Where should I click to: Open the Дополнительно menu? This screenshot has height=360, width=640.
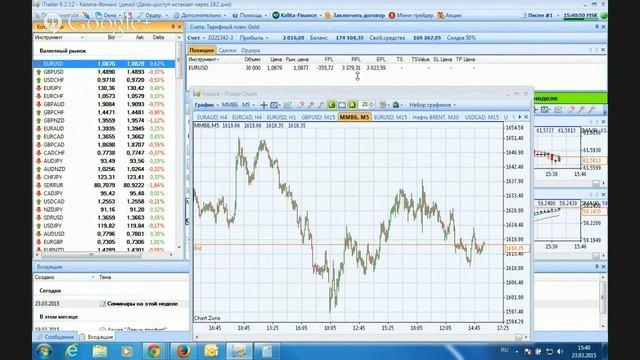(200, 15)
